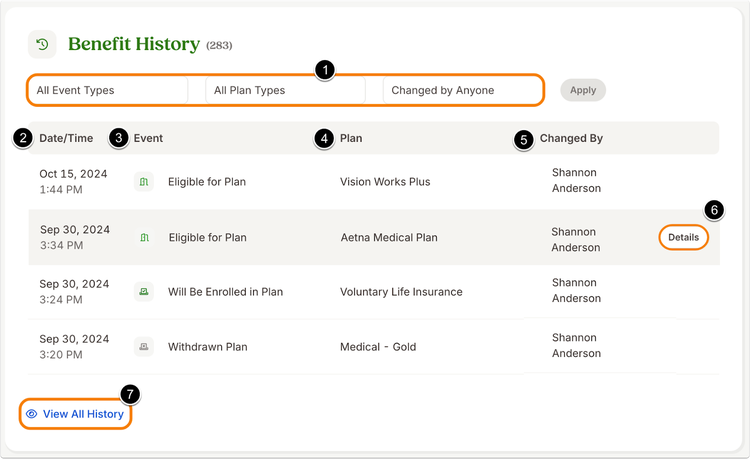Click the withdrawn plan icon for Medical - Gold
The image size is (750, 459).
143,347
